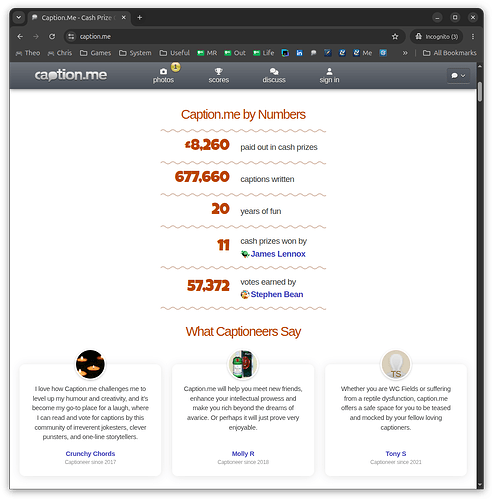Open Stephen Bean's profile link
Viewport: 492px width, 500px height.
click(x=277, y=294)
